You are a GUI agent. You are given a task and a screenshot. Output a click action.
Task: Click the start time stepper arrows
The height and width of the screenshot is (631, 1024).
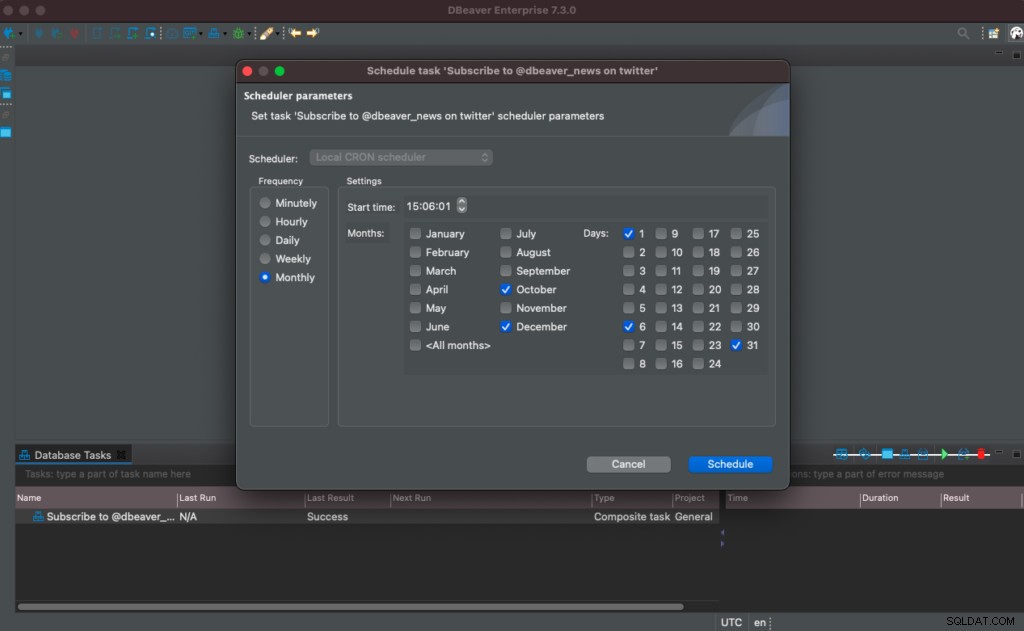[462, 206]
